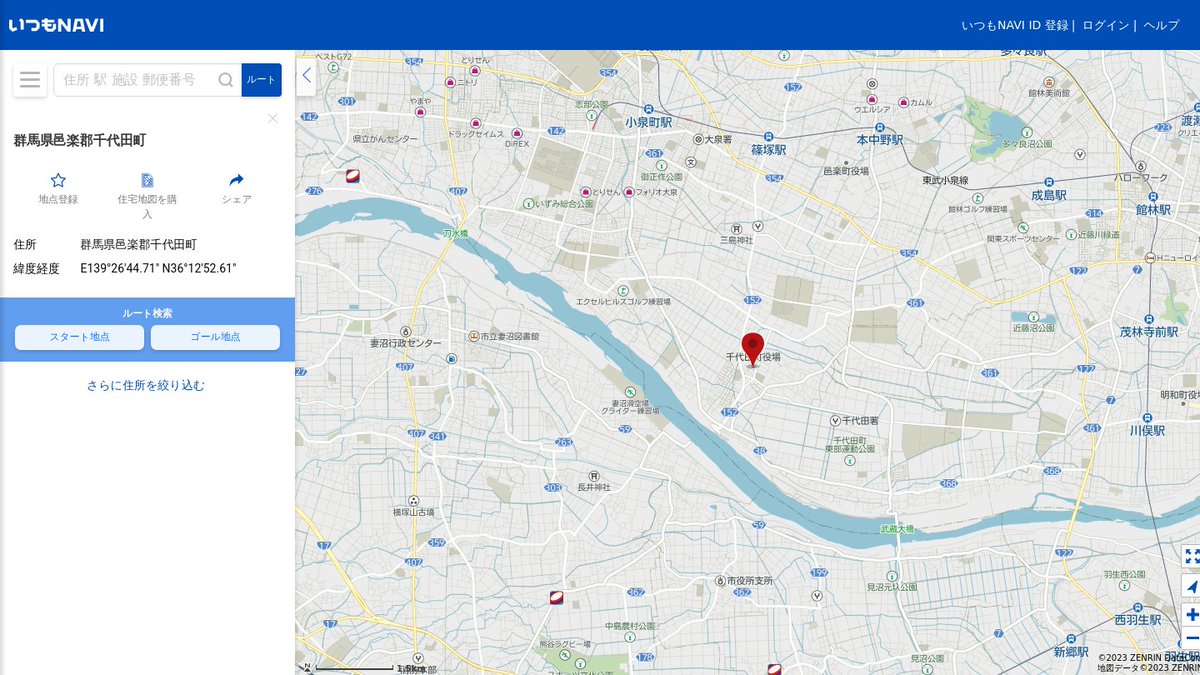Image resolution: width=1200 pixels, height=675 pixels.
Task: Click the カムル shop icon
Action: pyautogui.click(x=904, y=102)
